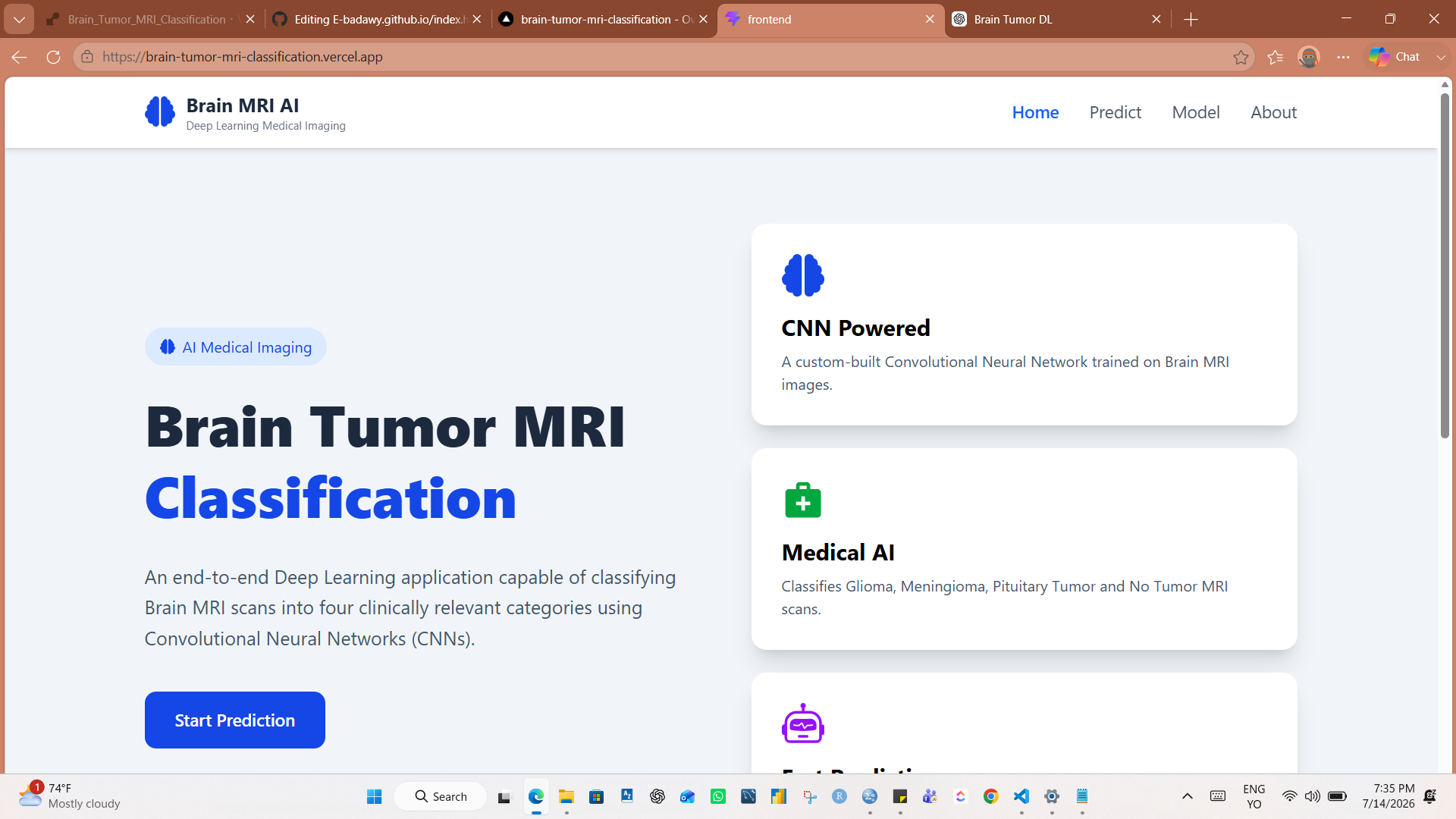The width and height of the screenshot is (1456, 819).
Task: Click the green Medical AI kit icon
Action: (803, 500)
